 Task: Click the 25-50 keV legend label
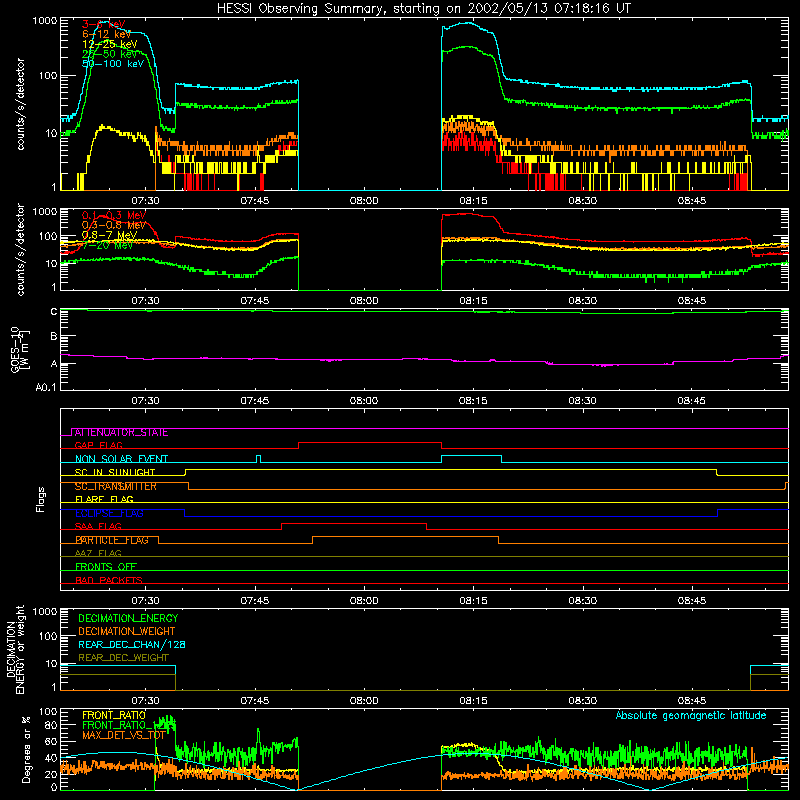point(110,54)
